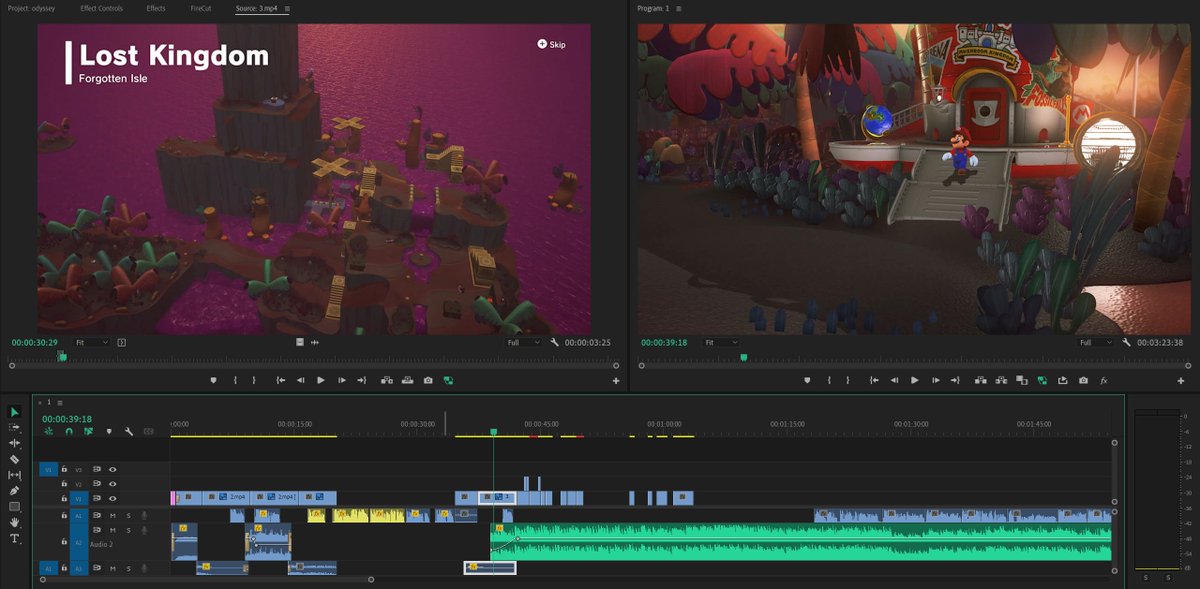Pick the Razor tool
1200x589 pixels.
tap(15, 459)
